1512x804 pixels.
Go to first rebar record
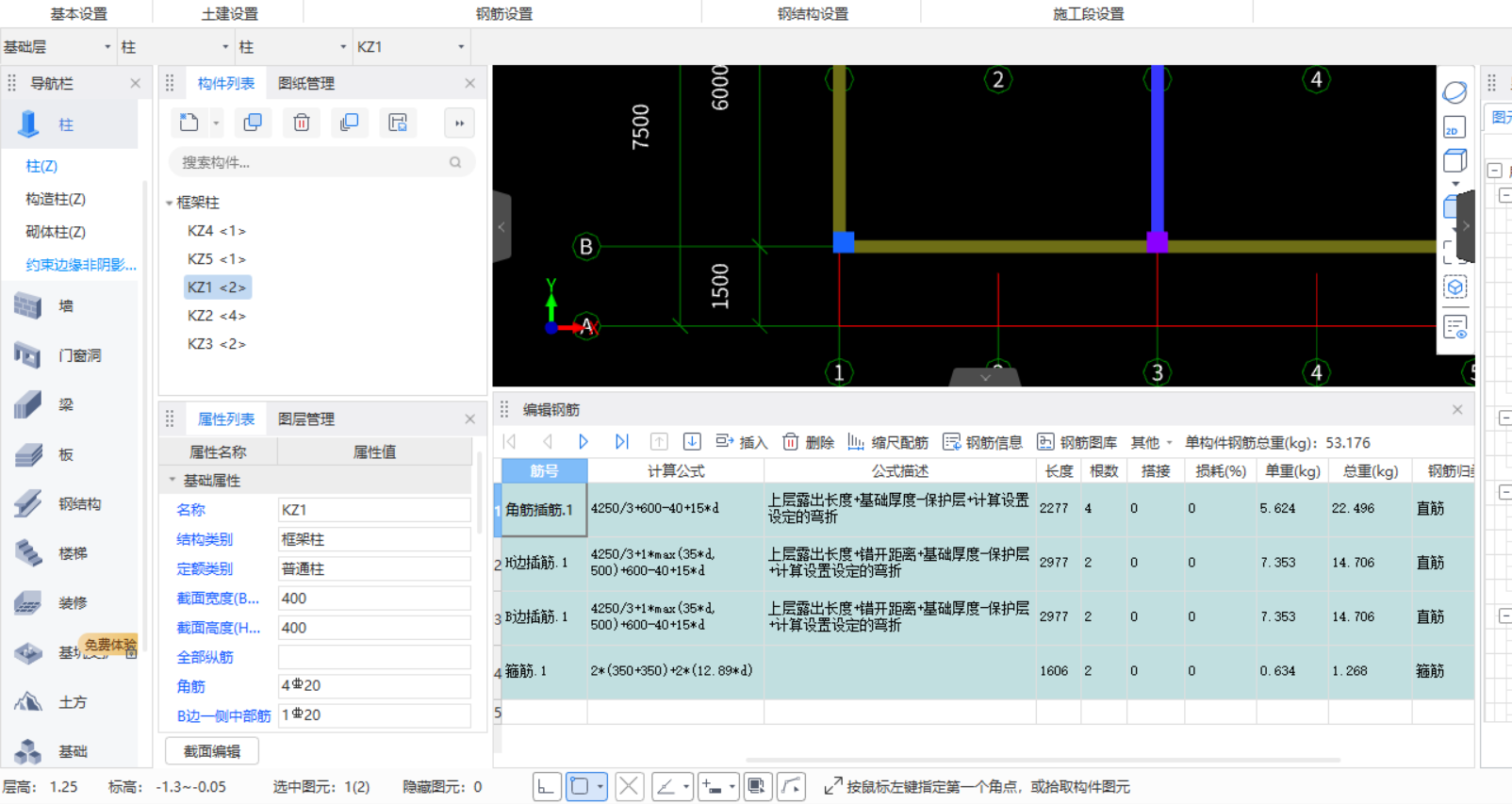tap(510, 441)
